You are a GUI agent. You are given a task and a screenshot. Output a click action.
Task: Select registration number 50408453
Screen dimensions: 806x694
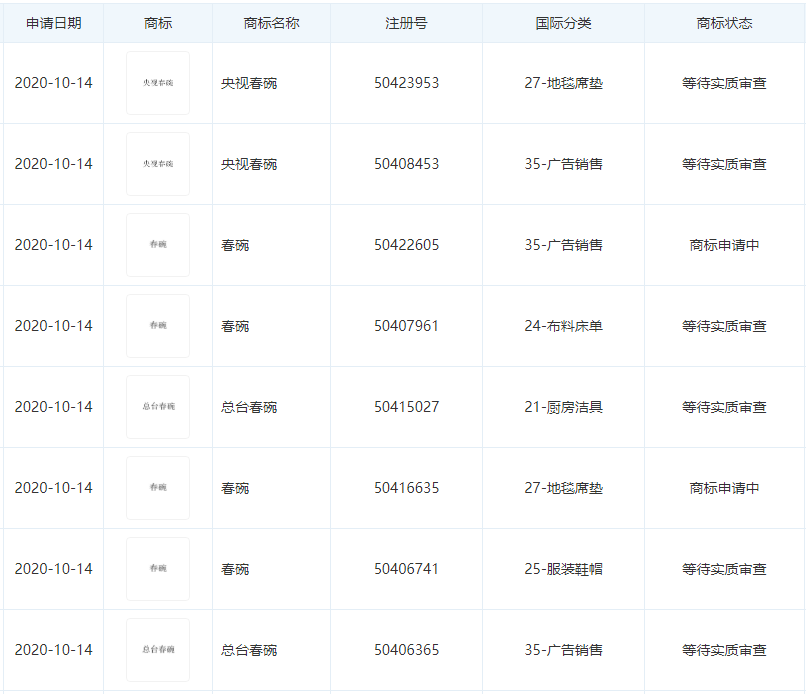(x=407, y=164)
